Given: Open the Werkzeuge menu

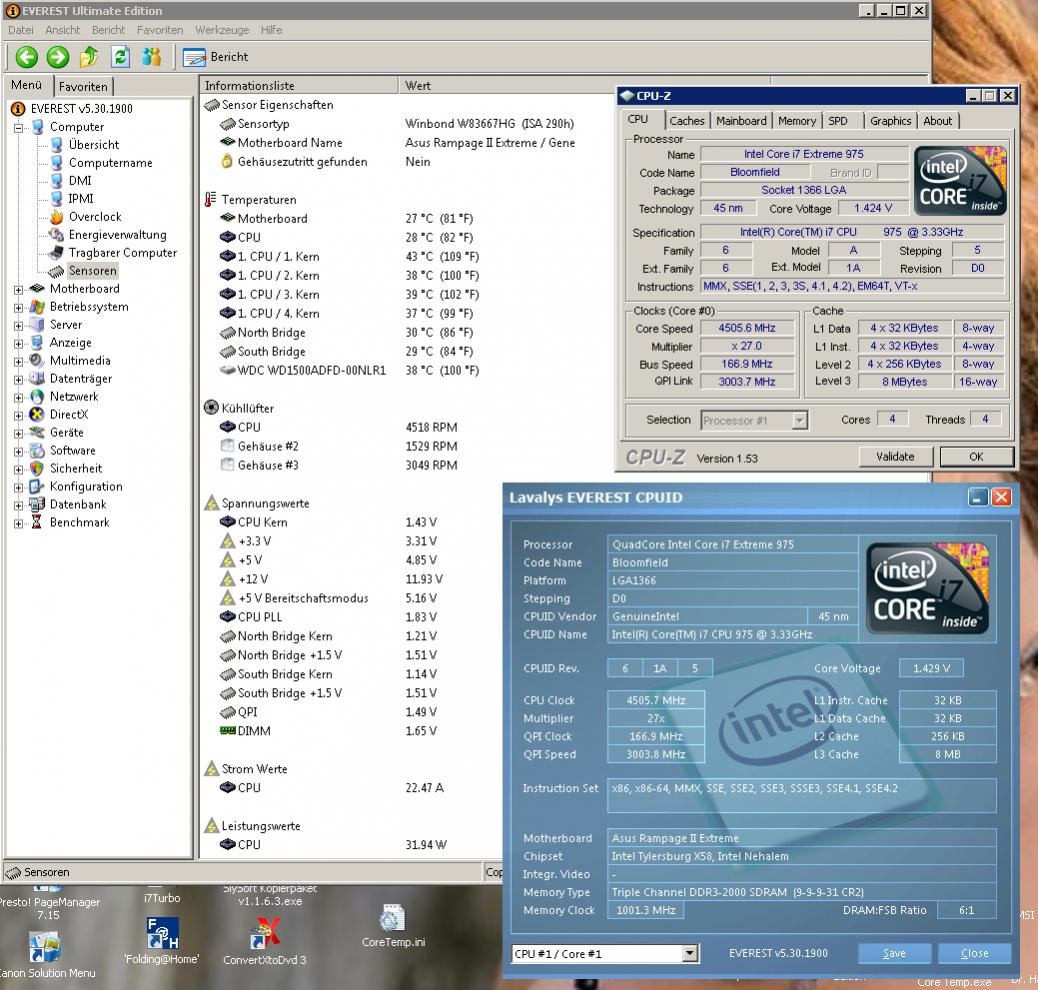Looking at the screenshot, I should [x=222, y=30].
